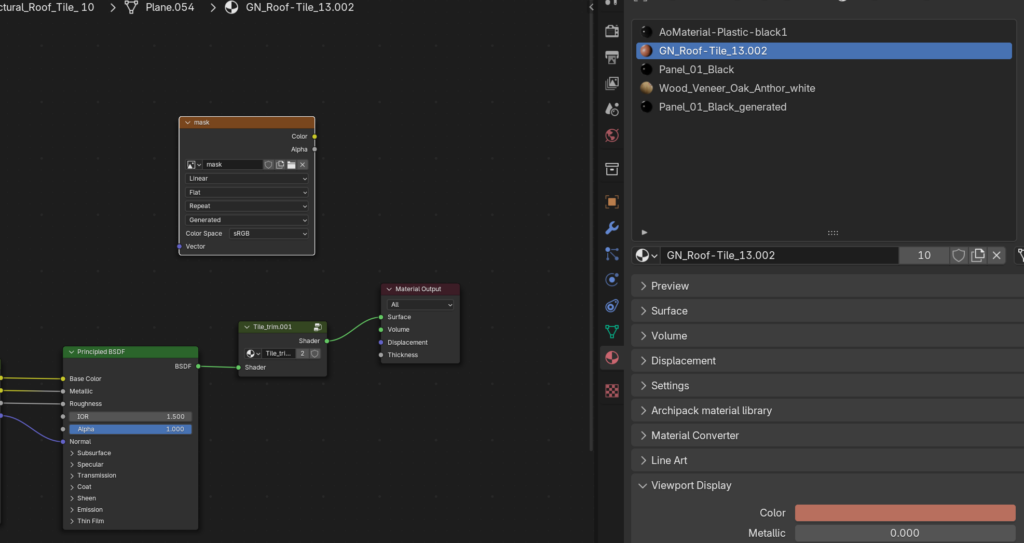Expand the Surface panel

[x=827, y=311]
